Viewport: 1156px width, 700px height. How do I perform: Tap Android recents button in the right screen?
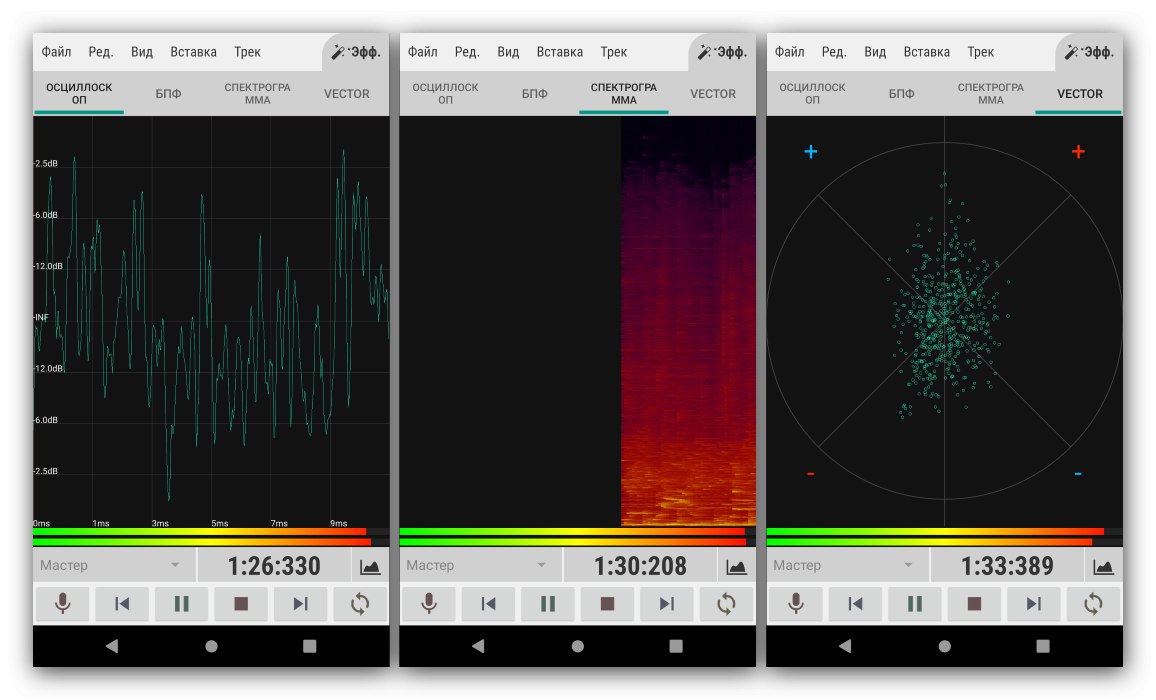pyautogui.click(x=1042, y=646)
